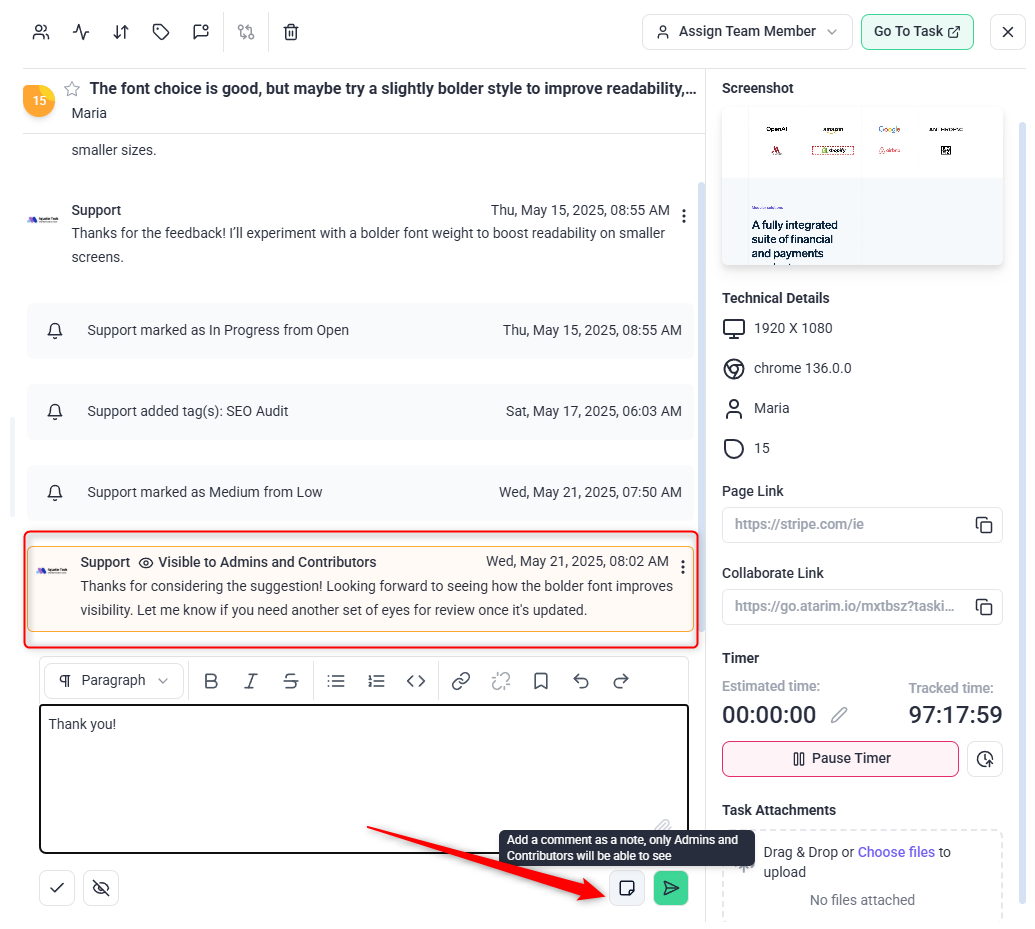Open the stripe screenshot thumbnail

tap(862, 187)
